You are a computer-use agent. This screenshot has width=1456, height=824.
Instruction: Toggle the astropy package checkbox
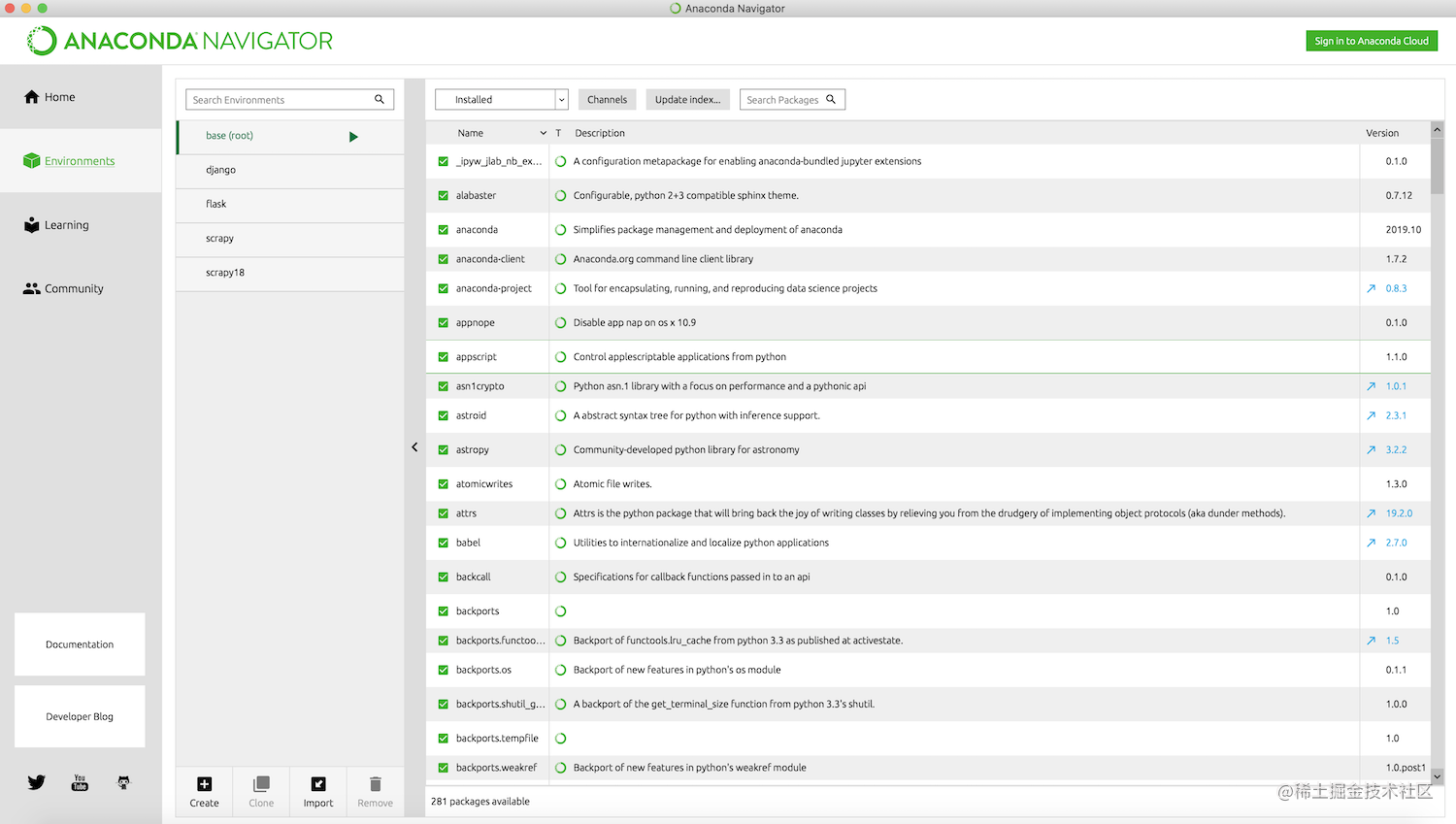pyautogui.click(x=444, y=449)
